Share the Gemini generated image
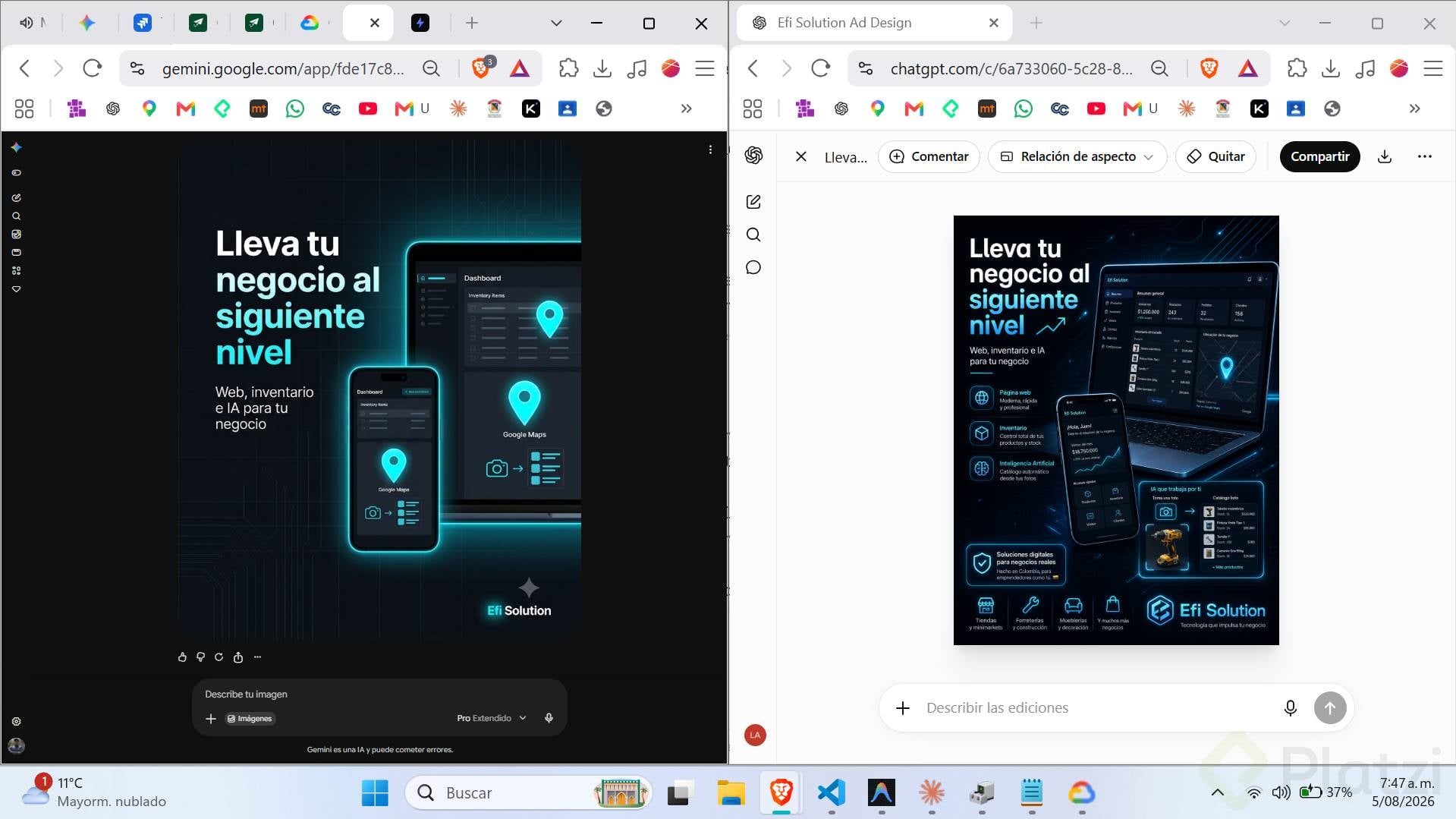This screenshot has width=1456, height=819. point(238,657)
